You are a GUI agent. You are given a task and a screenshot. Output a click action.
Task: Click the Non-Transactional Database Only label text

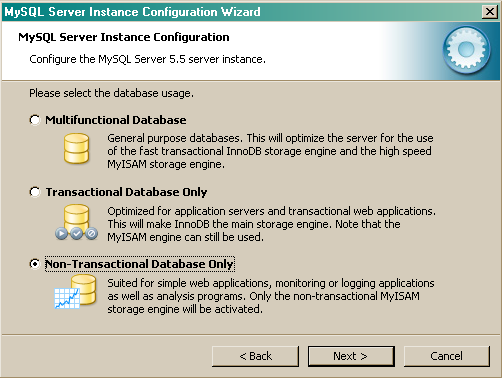click(139, 264)
